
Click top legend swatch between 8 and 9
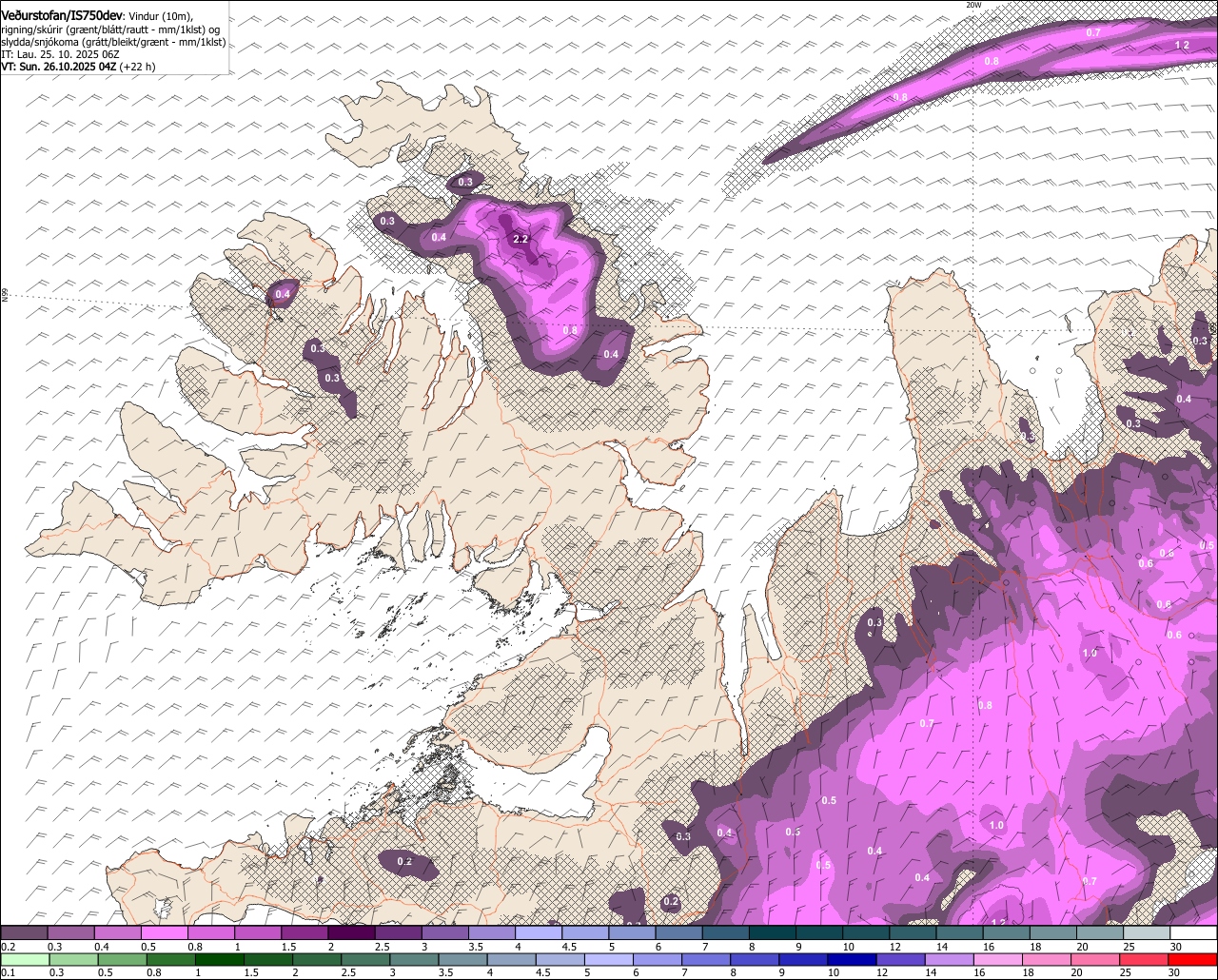(x=773, y=933)
